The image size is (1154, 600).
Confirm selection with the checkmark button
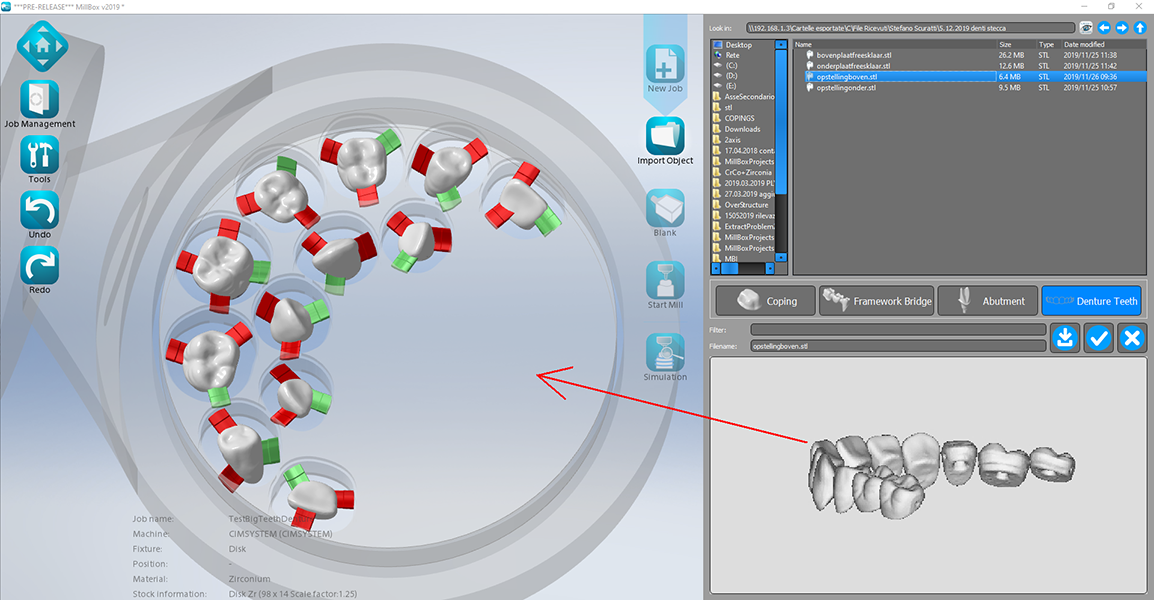1098,338
